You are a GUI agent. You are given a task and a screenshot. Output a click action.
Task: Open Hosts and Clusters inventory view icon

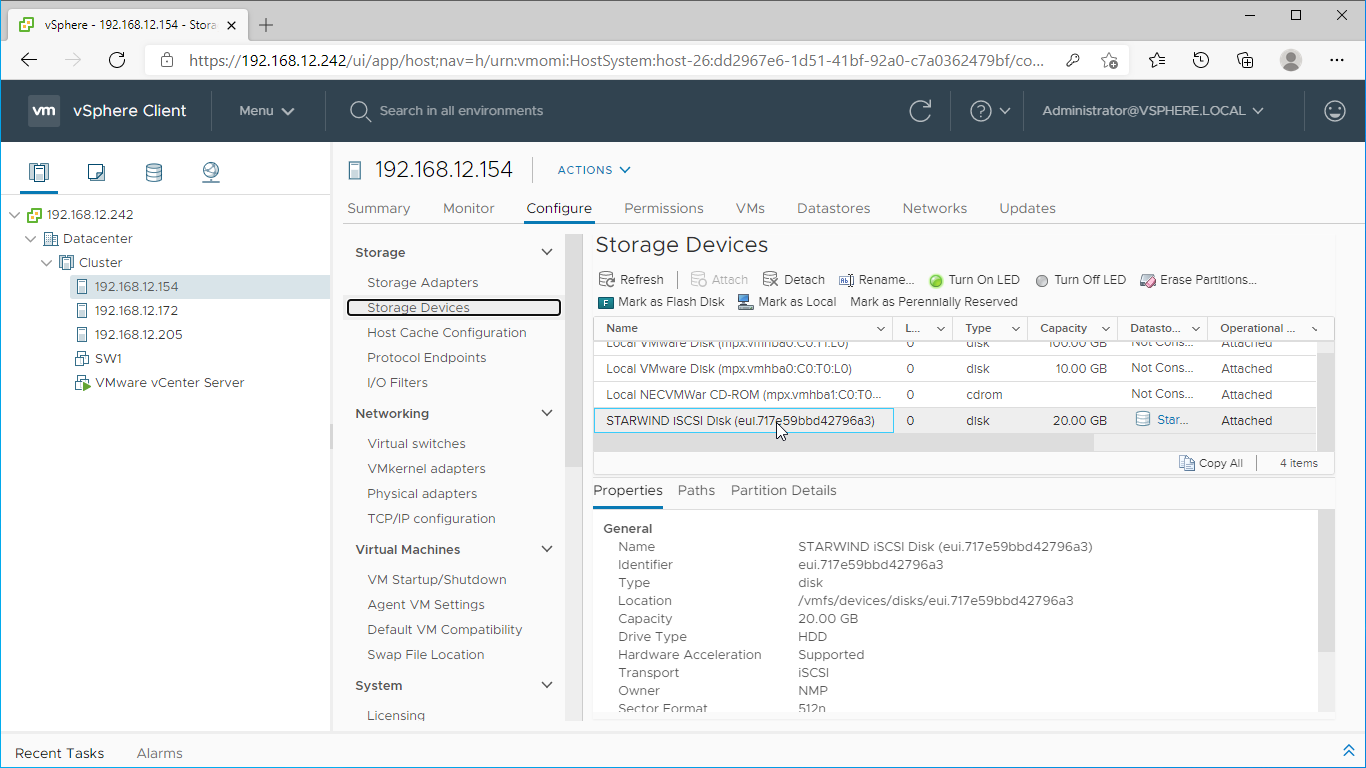click(39, 172)
